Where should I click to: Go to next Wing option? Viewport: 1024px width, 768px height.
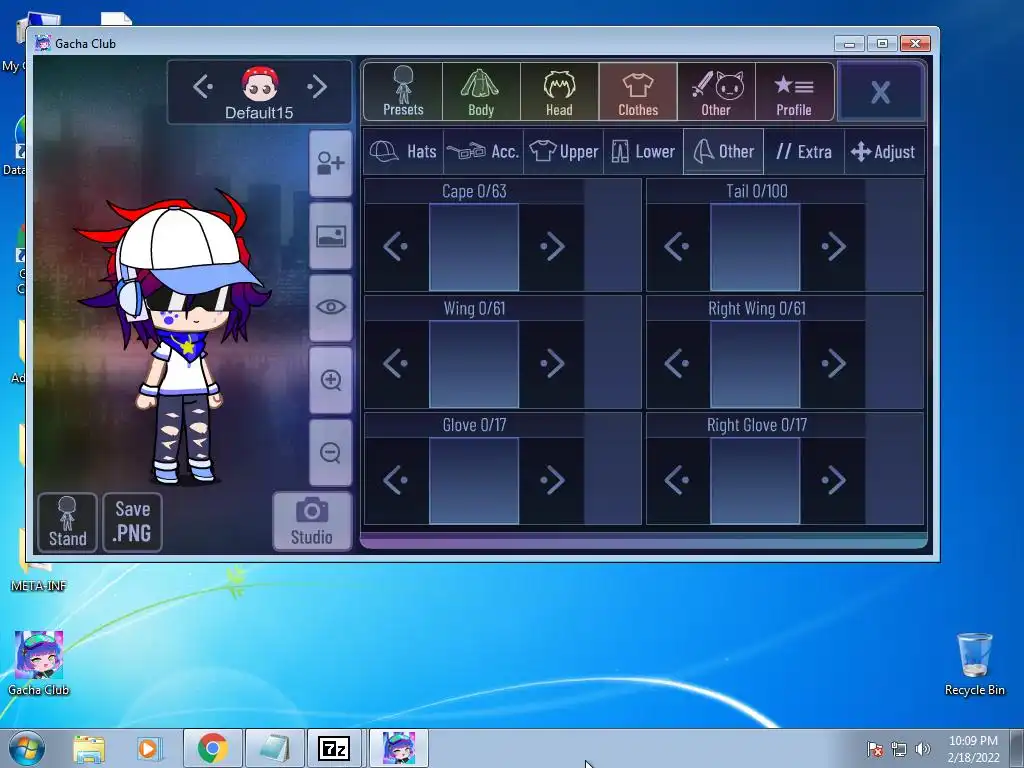coord(552,364)
